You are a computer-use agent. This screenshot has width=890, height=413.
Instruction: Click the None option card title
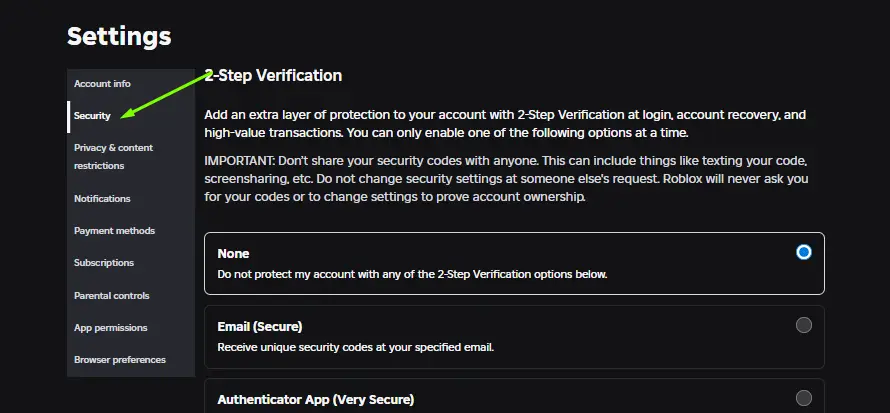[x=234, y=254]
